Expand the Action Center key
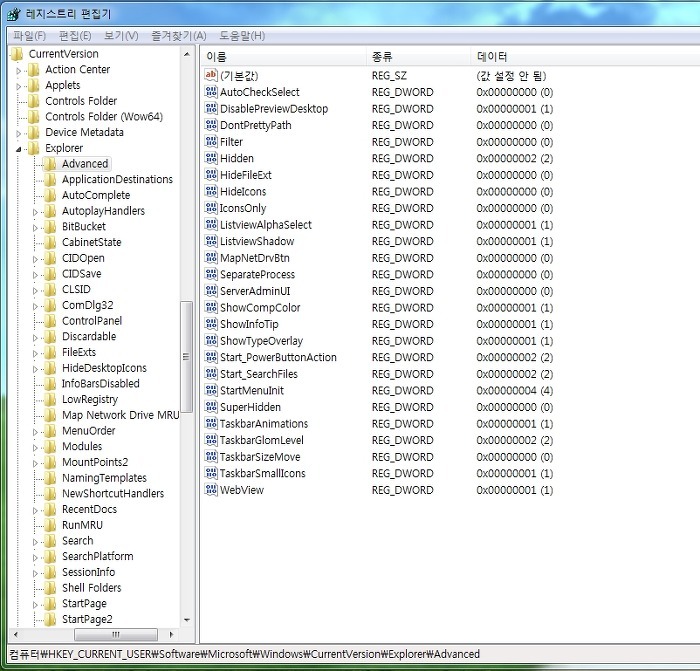700x671 pixels. (19, 71)
